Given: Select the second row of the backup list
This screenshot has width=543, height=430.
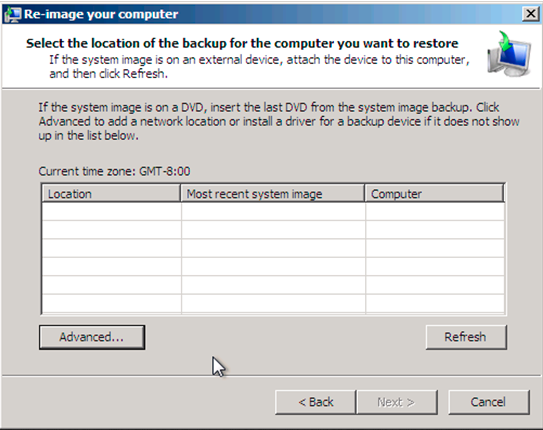Looking at the screenshot, I should pos(273,230).
